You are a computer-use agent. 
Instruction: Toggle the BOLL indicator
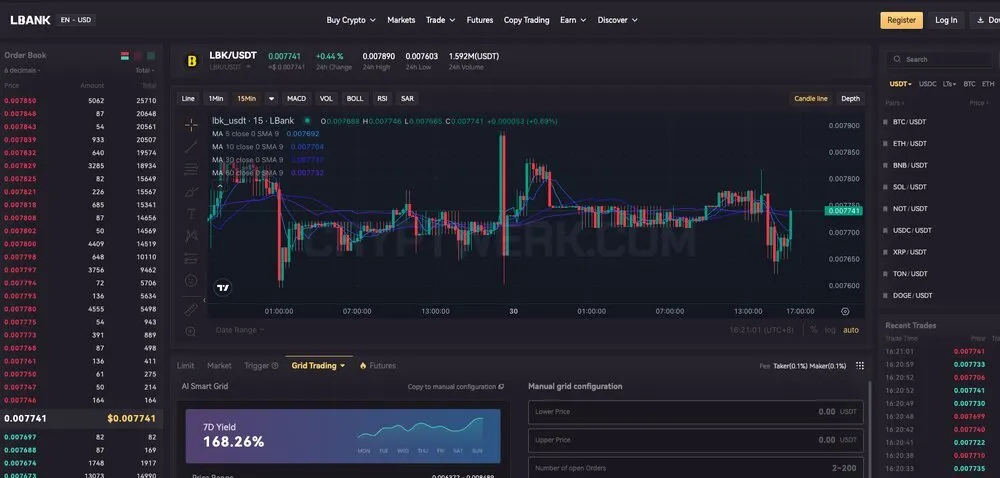point(355,99)
